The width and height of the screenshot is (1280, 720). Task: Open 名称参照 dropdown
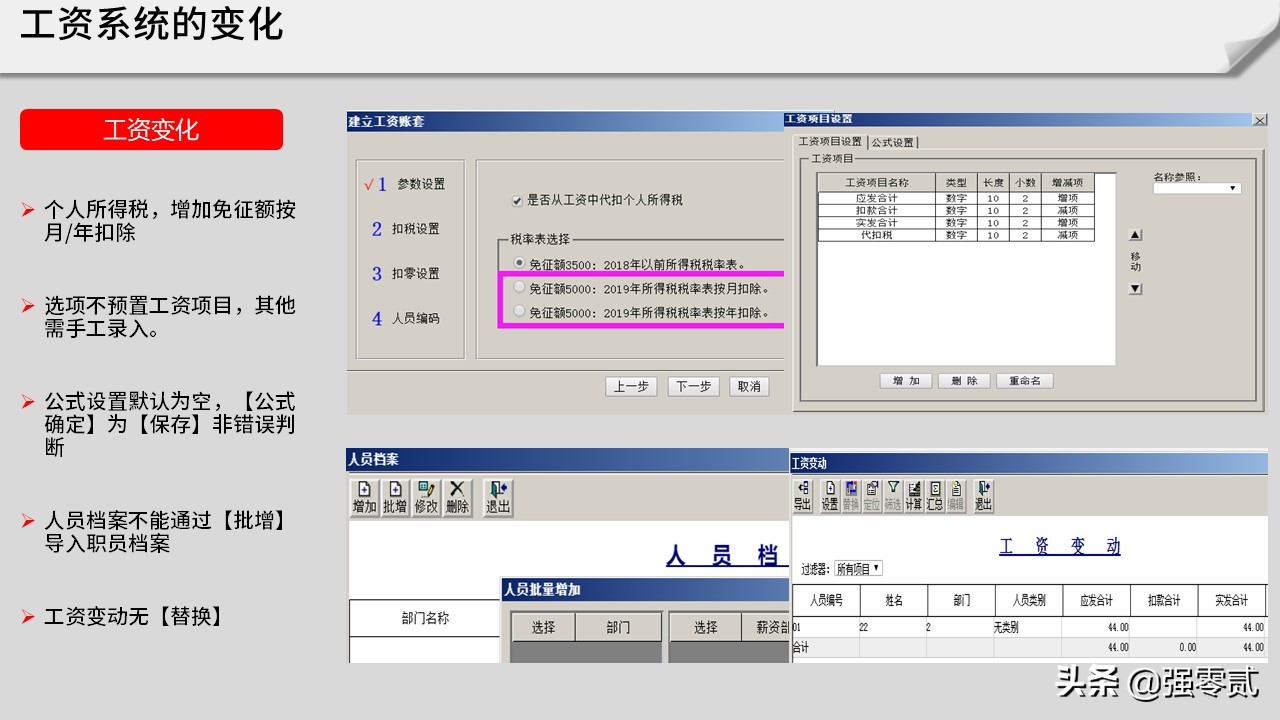(1197, 188)
